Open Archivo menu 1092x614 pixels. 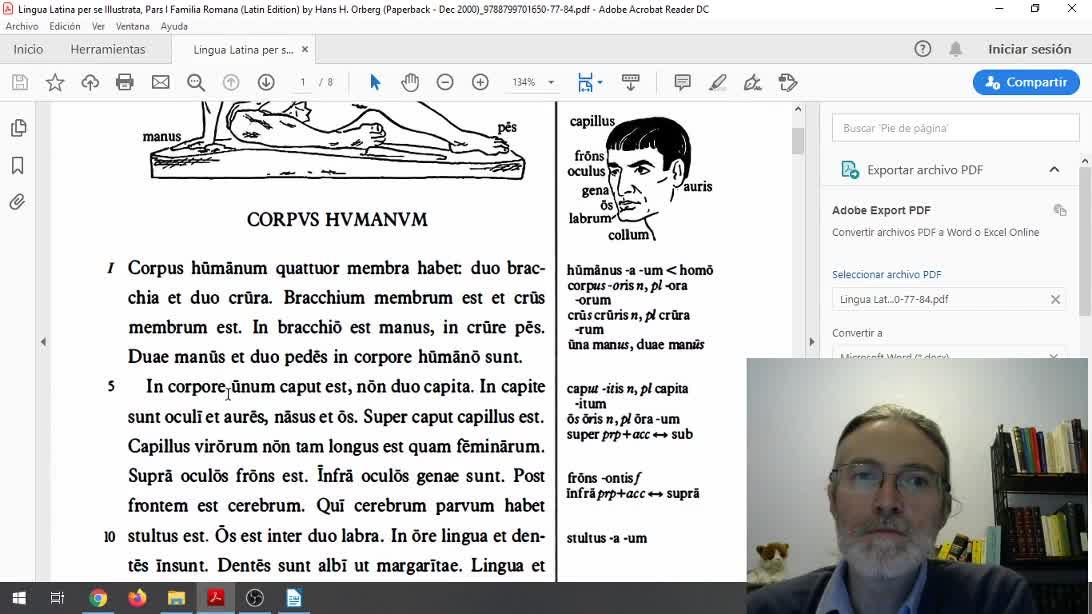tap(22, 26)
